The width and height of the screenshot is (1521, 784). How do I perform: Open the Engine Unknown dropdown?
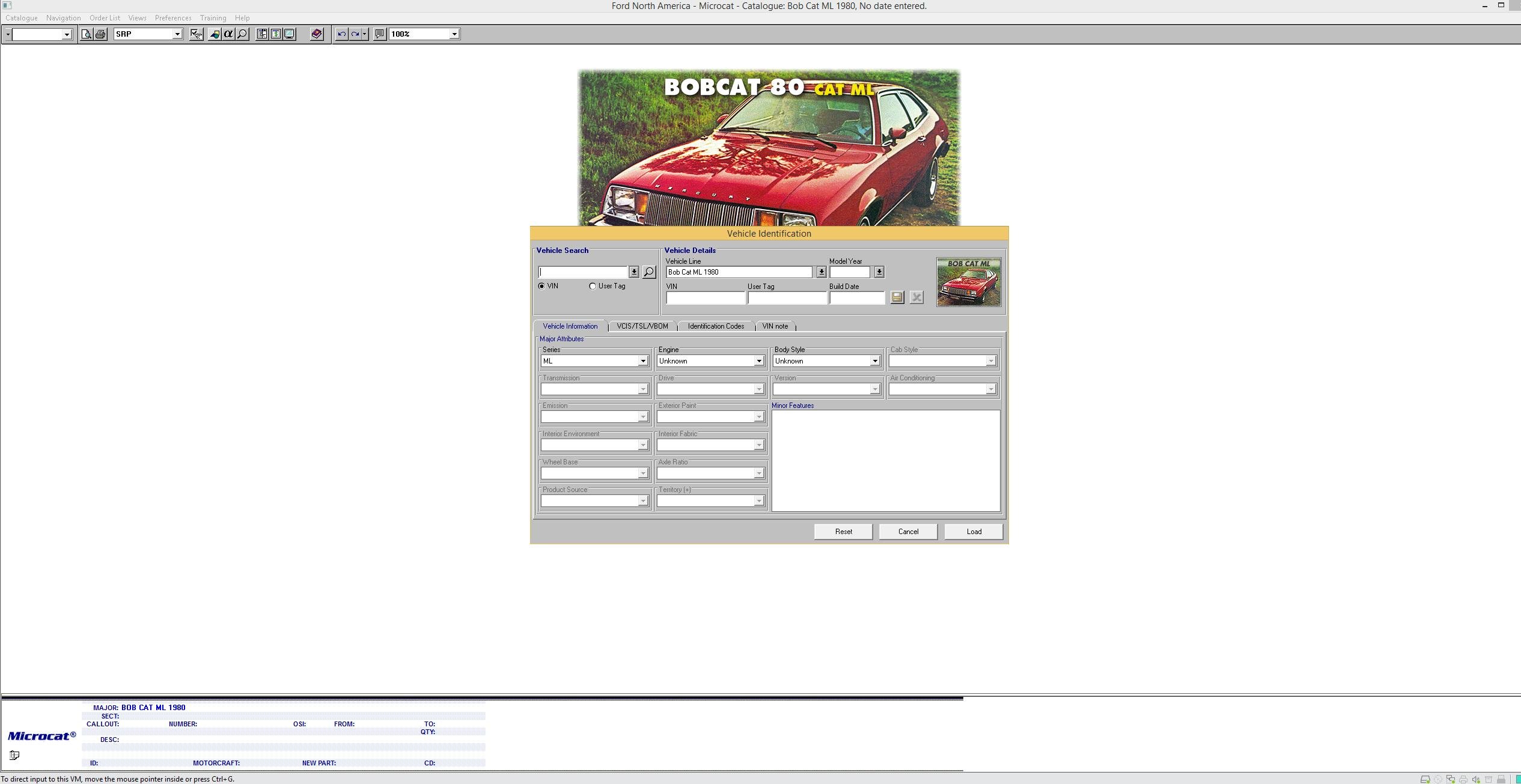pos(759,361)
